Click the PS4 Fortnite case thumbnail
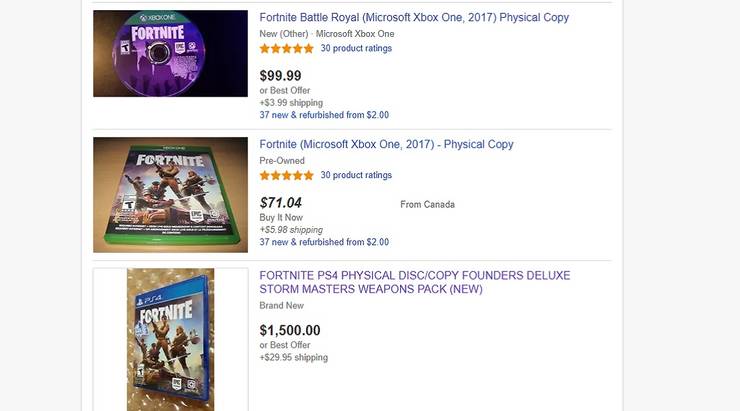Screen dimensions: 740x411 click(170, 340)
